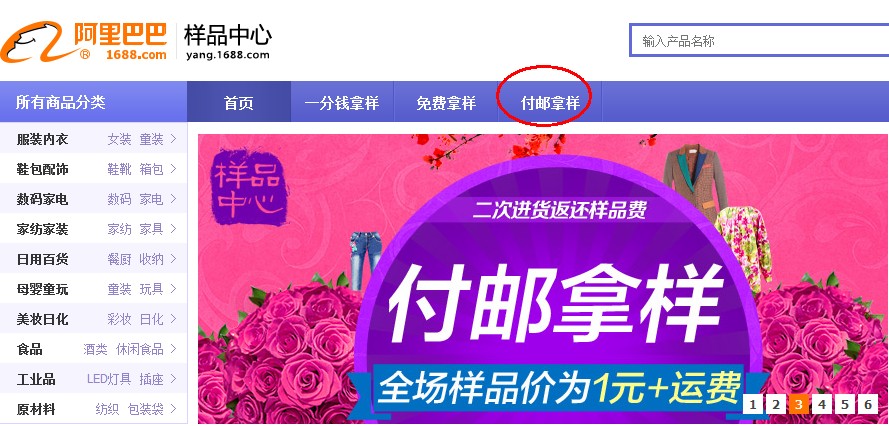Screen dimensions: 889x426
Task: Go to banner slide 1
Action: point(752,404)
